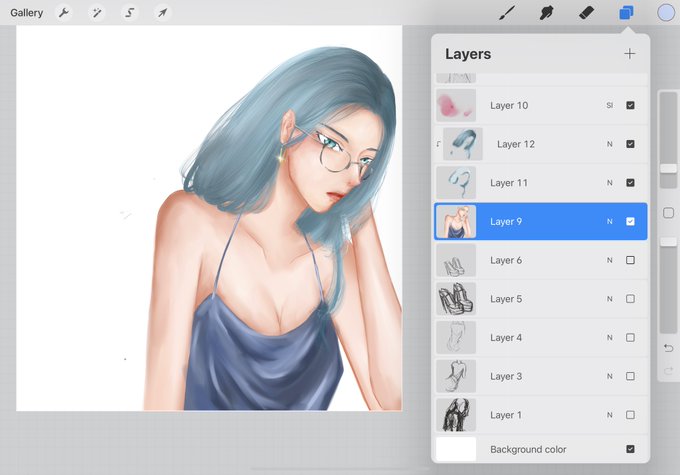The height and width of the screenshot is (475, 680).
Task: Open blend mode N for Layer 6
Action: pyautogui.click(x=609, y=260)
